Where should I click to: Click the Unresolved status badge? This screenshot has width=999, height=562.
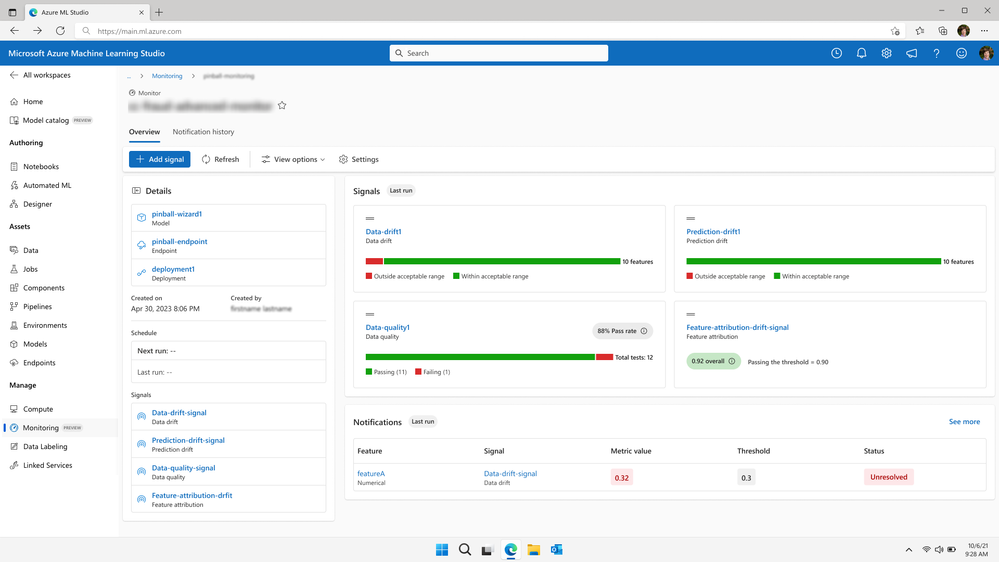coord(888,477)
